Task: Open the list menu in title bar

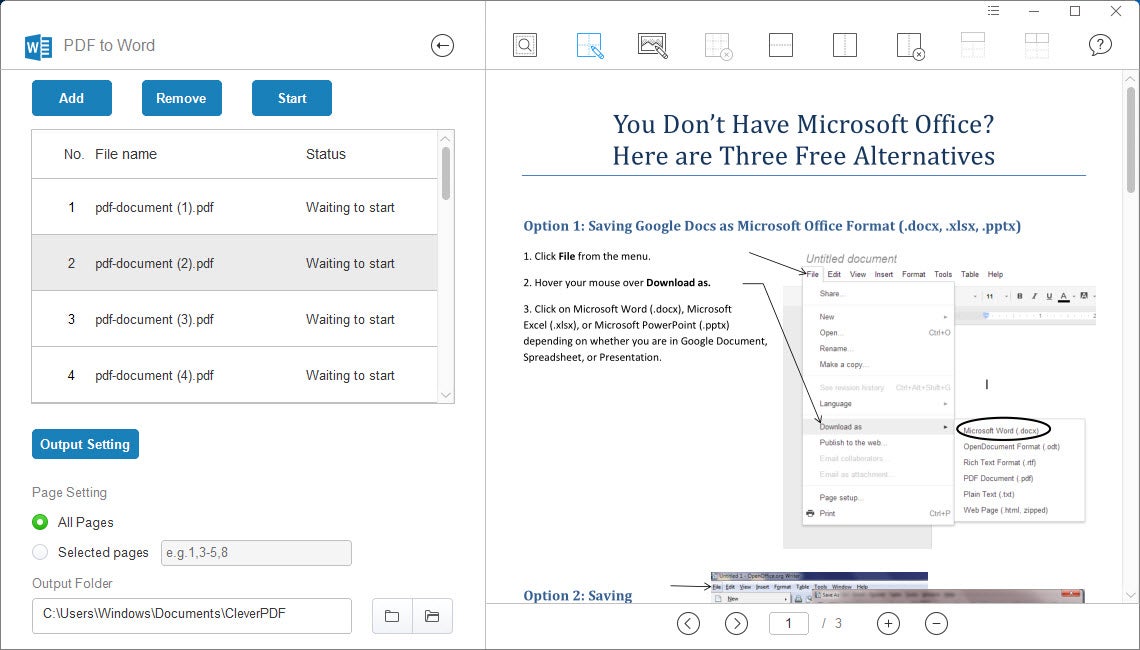Action: 993,11
